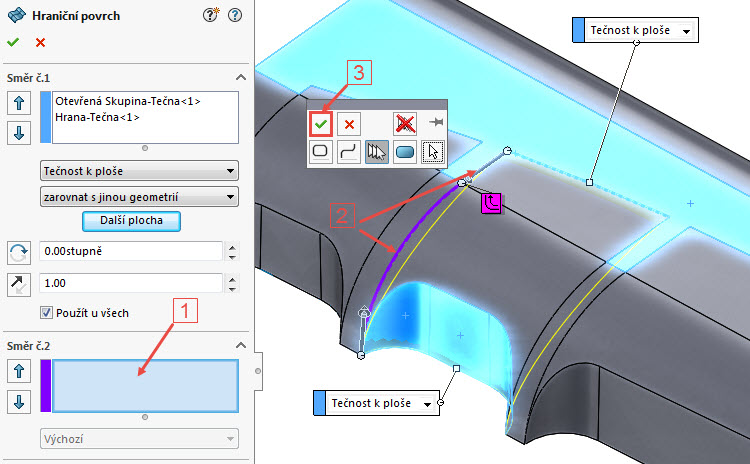Viewport: 750px width, 464px height.
Task: Pin the selection popup toolbar
Action: 436,122
